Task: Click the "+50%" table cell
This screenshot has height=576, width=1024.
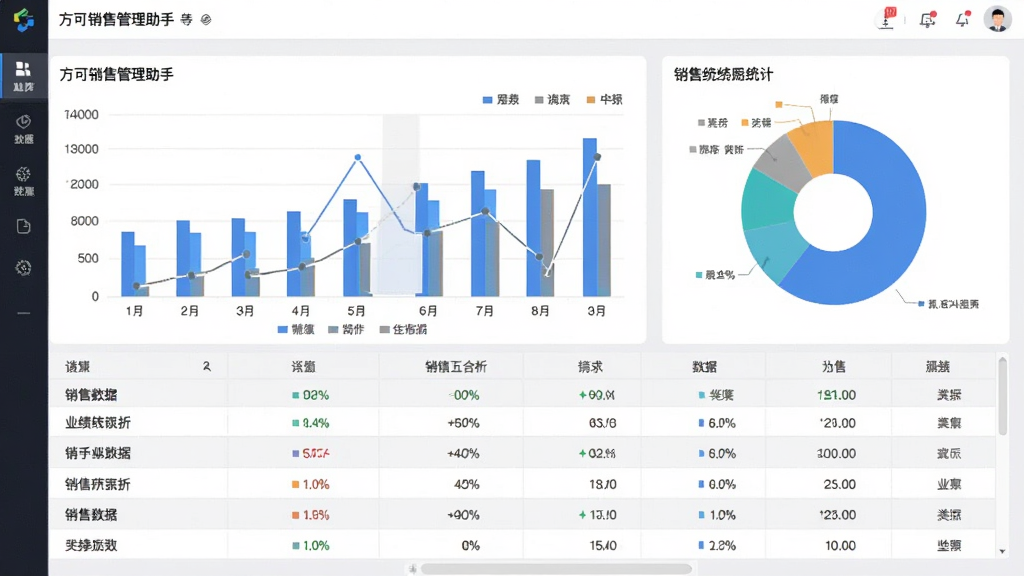Action: (463, 423)
